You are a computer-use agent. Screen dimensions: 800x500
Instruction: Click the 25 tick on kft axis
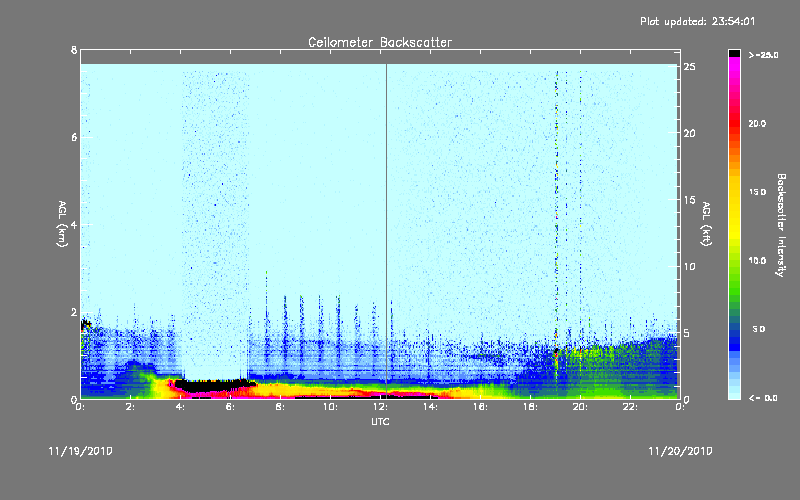689,67
